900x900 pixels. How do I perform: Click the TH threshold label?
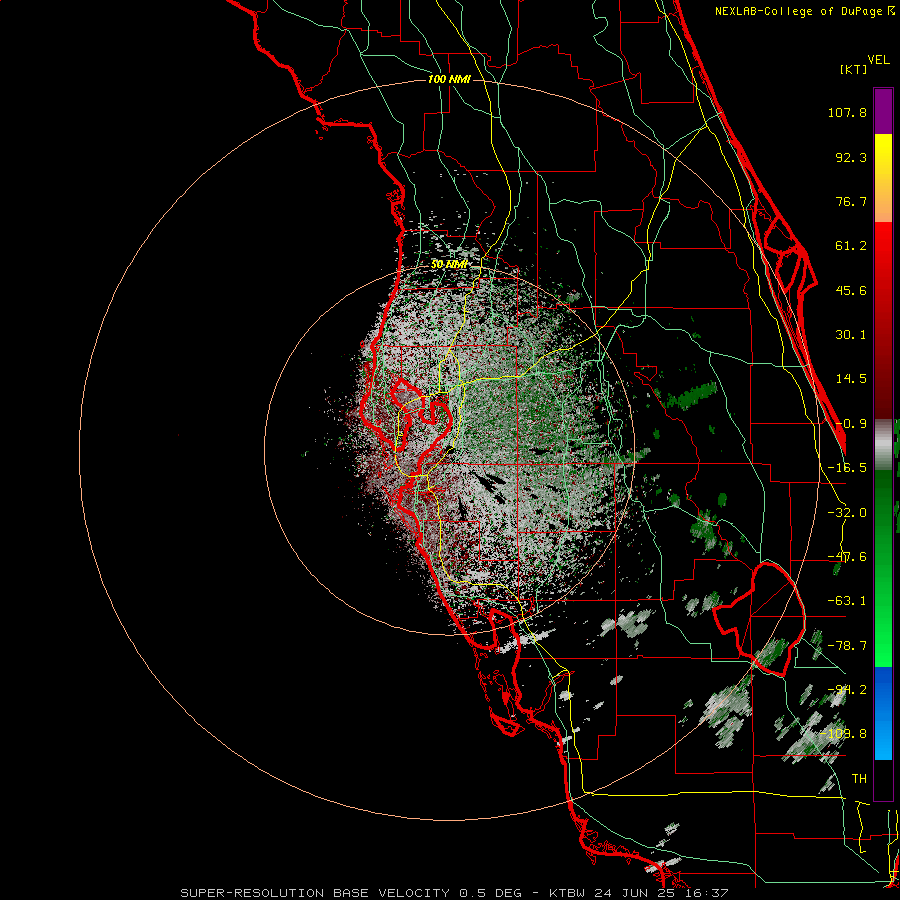pos(859,779)
